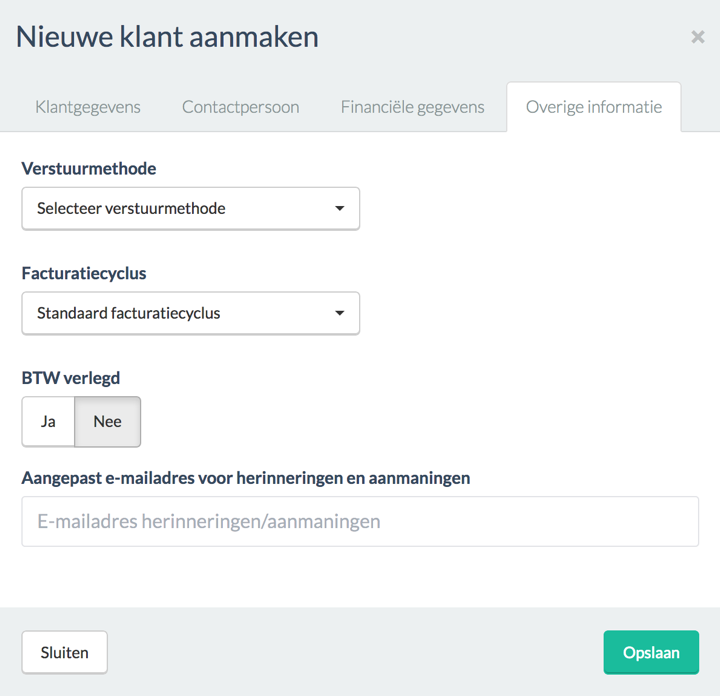Click the 'Aangepast e-mailadres' field label

246,478
